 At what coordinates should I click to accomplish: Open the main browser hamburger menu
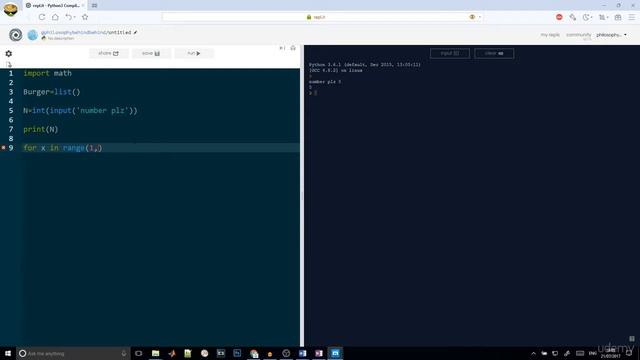coord(631,17)
